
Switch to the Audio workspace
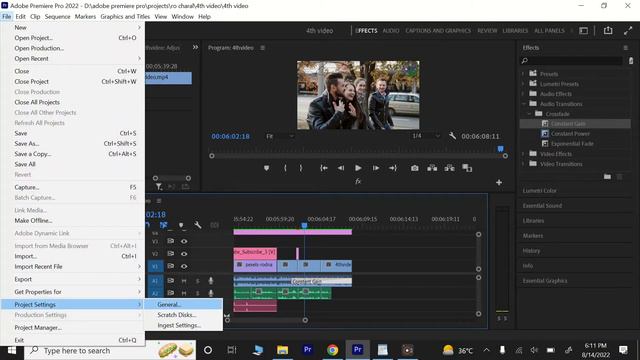click(x=391, y=31)
